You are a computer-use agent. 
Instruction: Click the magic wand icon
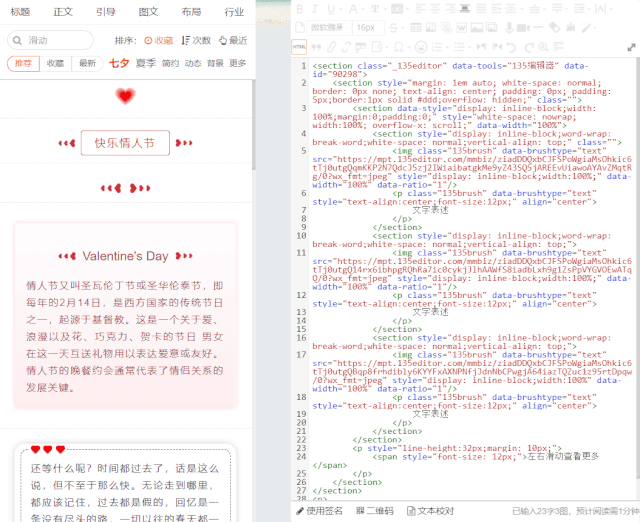(586, 27)
